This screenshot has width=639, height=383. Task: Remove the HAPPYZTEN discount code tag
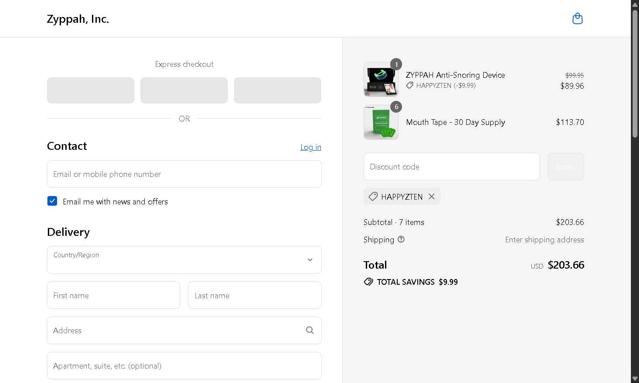tap(431, 197)
